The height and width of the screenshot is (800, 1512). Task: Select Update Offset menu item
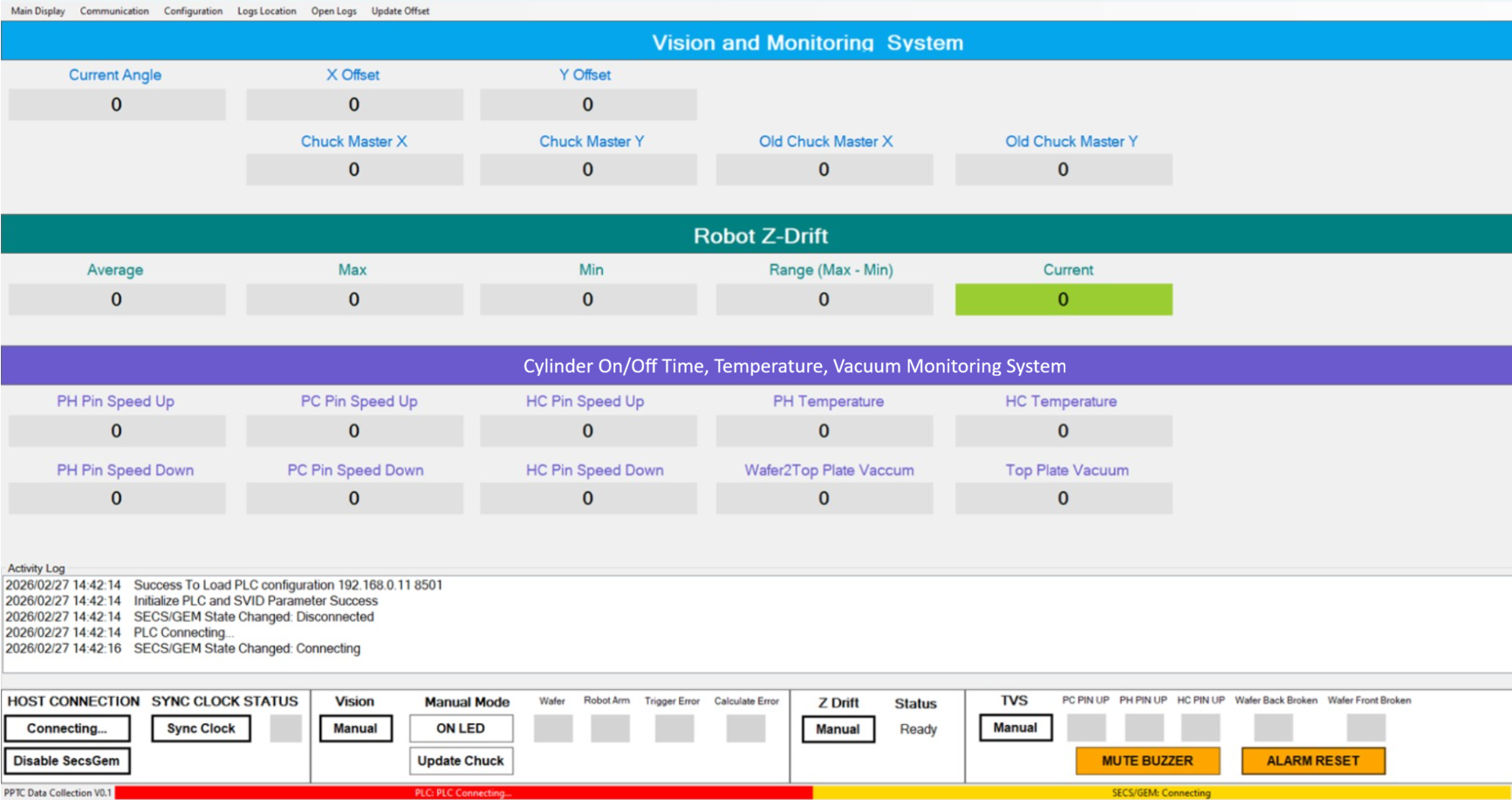[400, 11]
